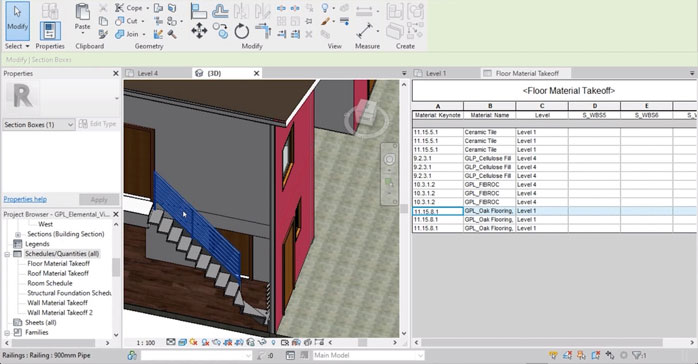Viewport: 698px width, 364px height.
Task: Click the Measure Between Two References icon
Action: pos(365,12)
